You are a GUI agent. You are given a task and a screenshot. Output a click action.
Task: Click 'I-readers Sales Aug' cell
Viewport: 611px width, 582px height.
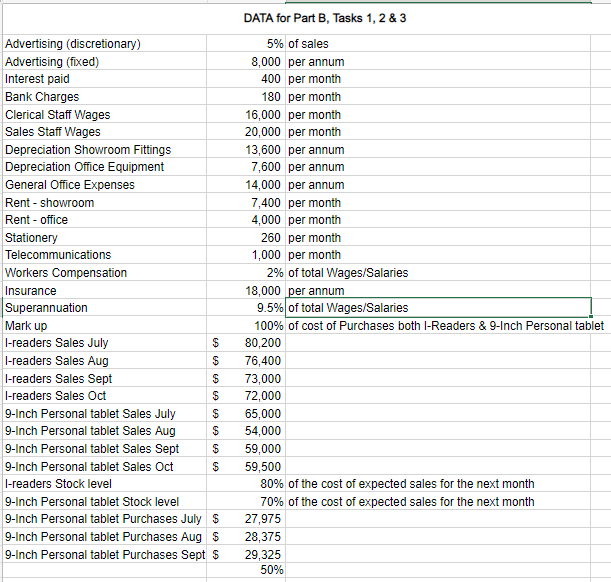tap(104, 361)
